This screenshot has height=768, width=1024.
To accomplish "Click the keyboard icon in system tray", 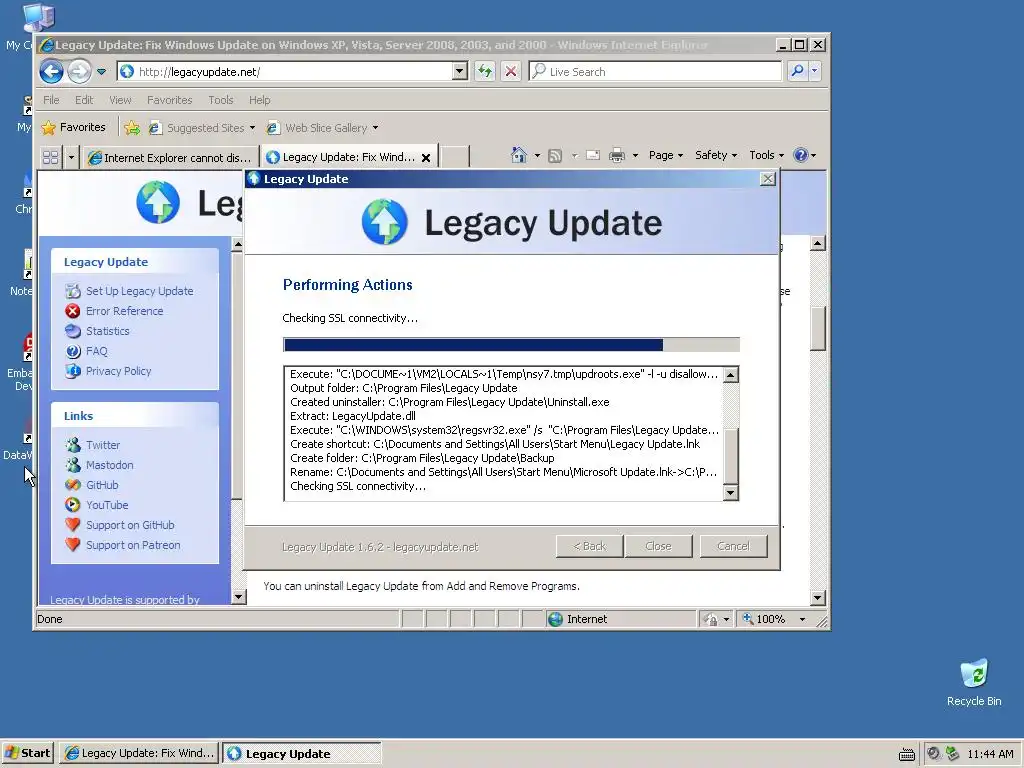I will click(906, 754).
